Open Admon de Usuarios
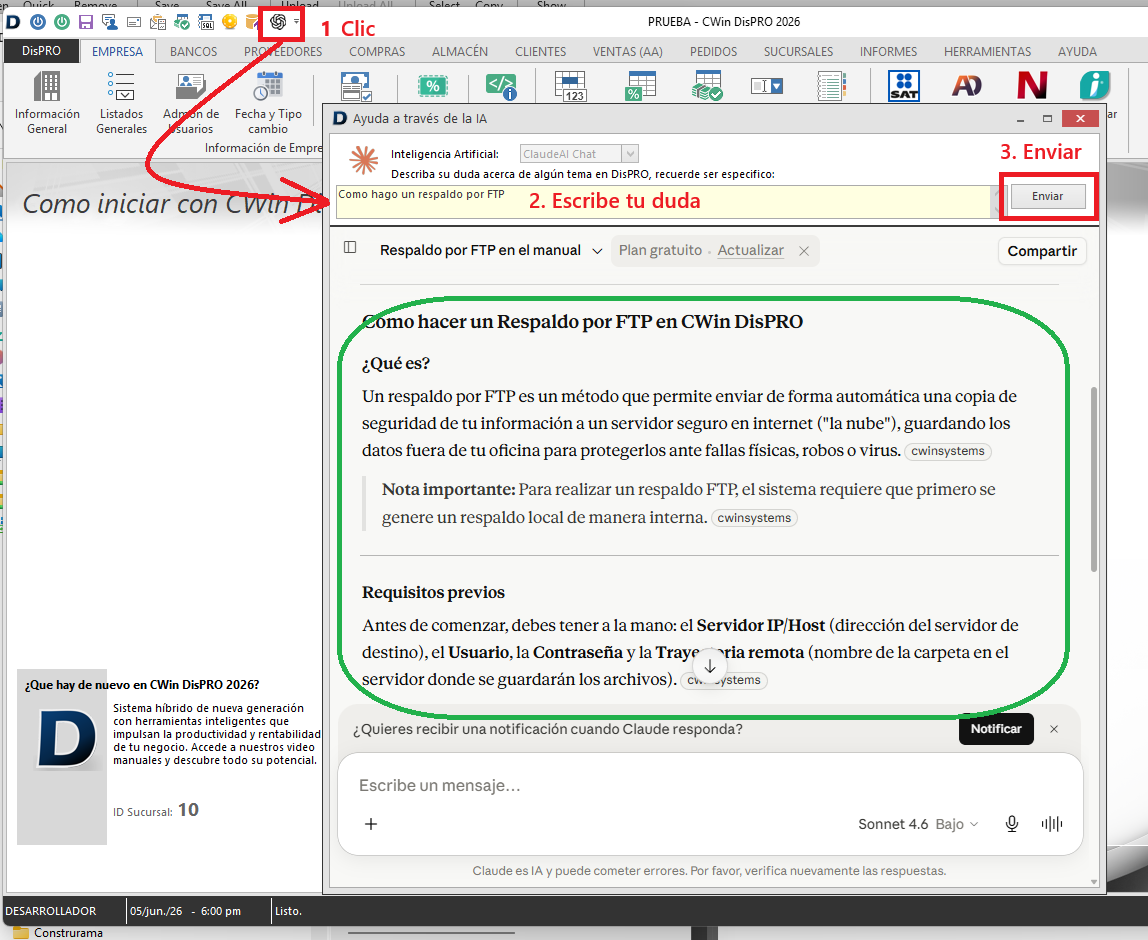This screenshot has width=1148, height=940. click(191, 102)
